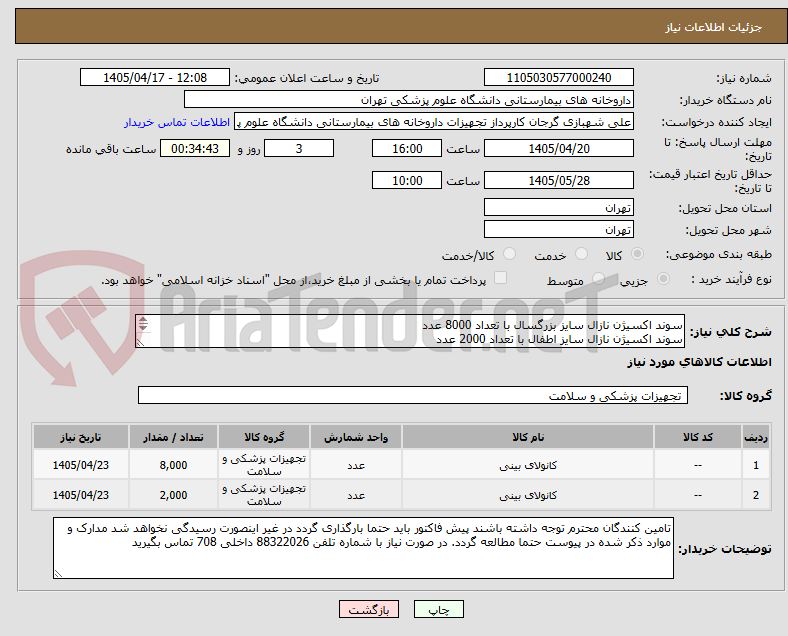Viewport: 788px width, 636px height.
Task: Click the توضیحات خریدار notes text area
Action: tap(363, 548)
